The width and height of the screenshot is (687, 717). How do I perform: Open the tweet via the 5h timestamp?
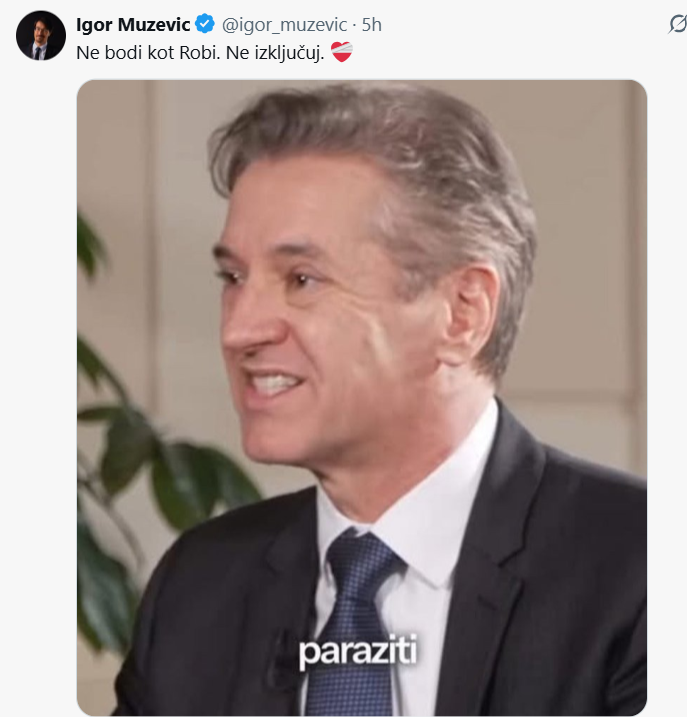point(371,25)
